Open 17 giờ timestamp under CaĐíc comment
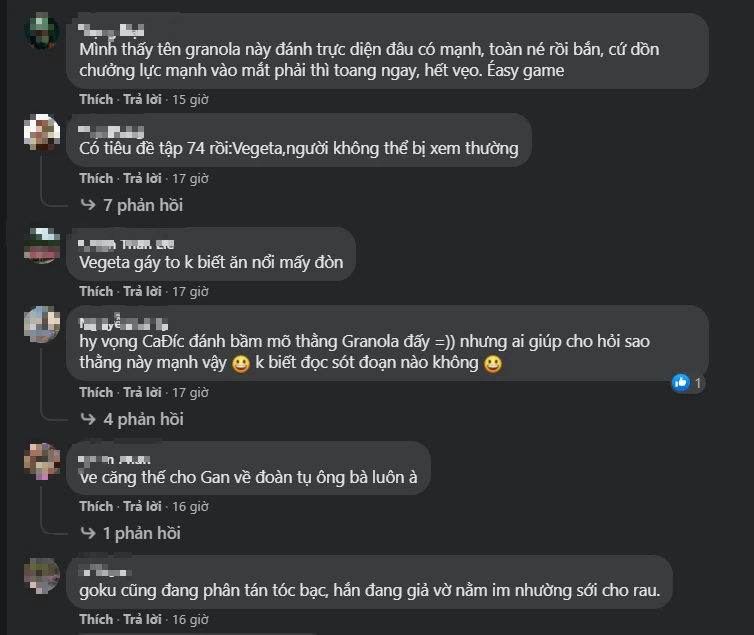 190,392
